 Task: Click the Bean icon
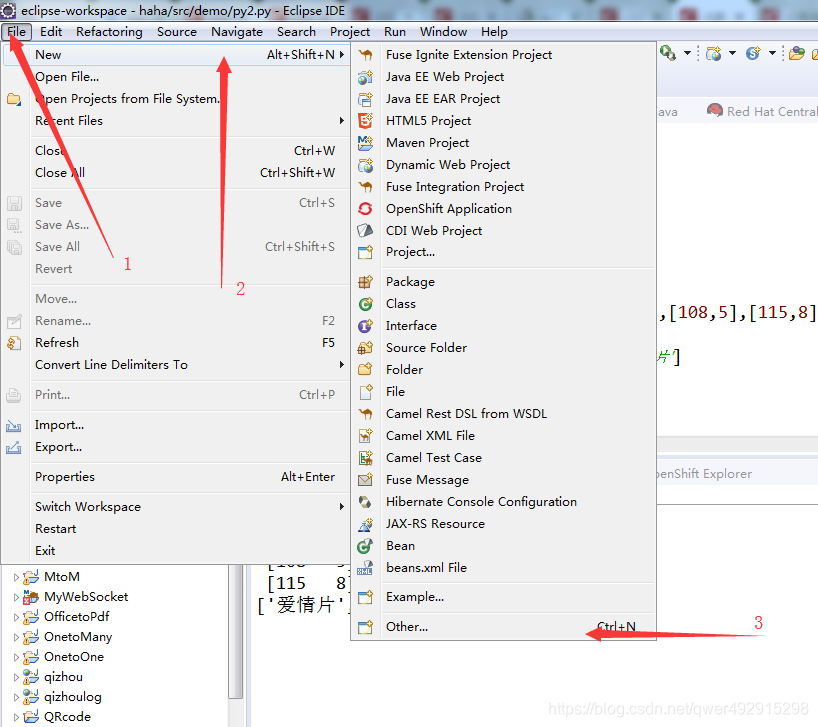(365, 546)
